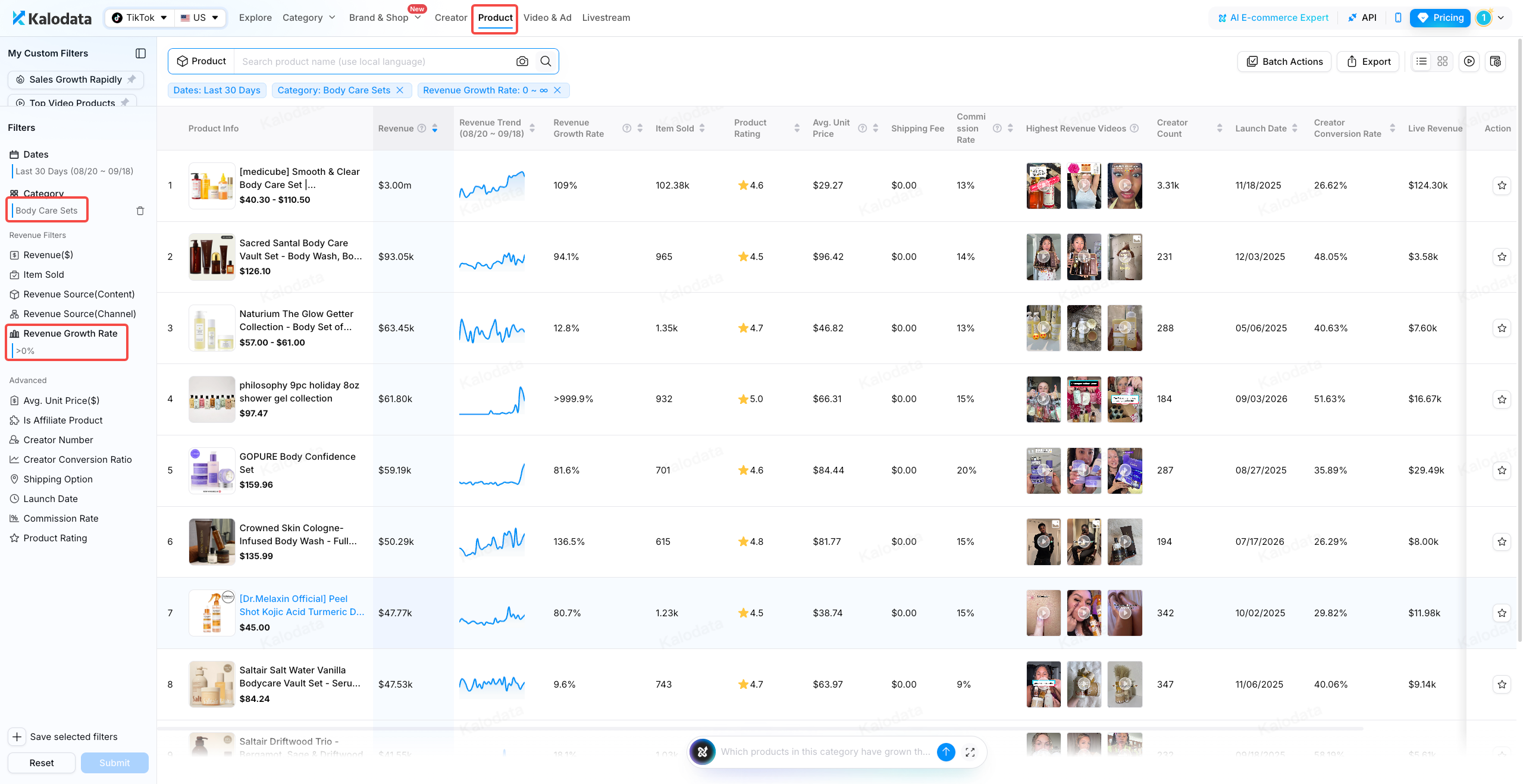This screenshot has height=784, width=1523.
Task: Open the mobile app icon
Action: tap(1397, 18)
